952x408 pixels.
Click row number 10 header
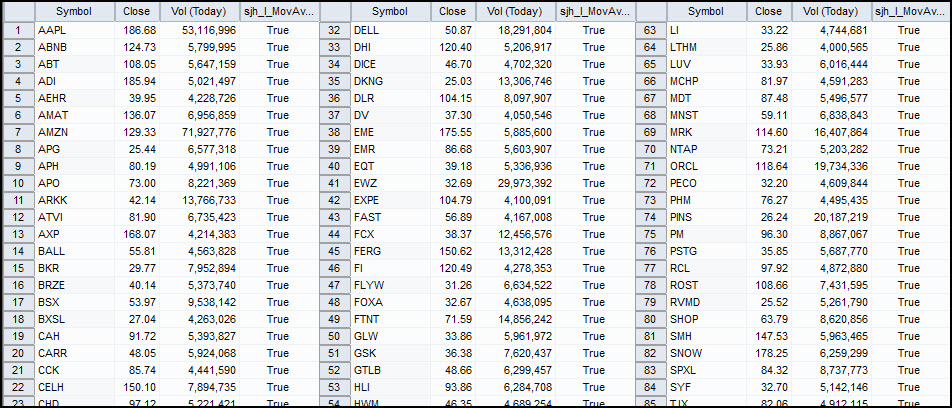18,183
